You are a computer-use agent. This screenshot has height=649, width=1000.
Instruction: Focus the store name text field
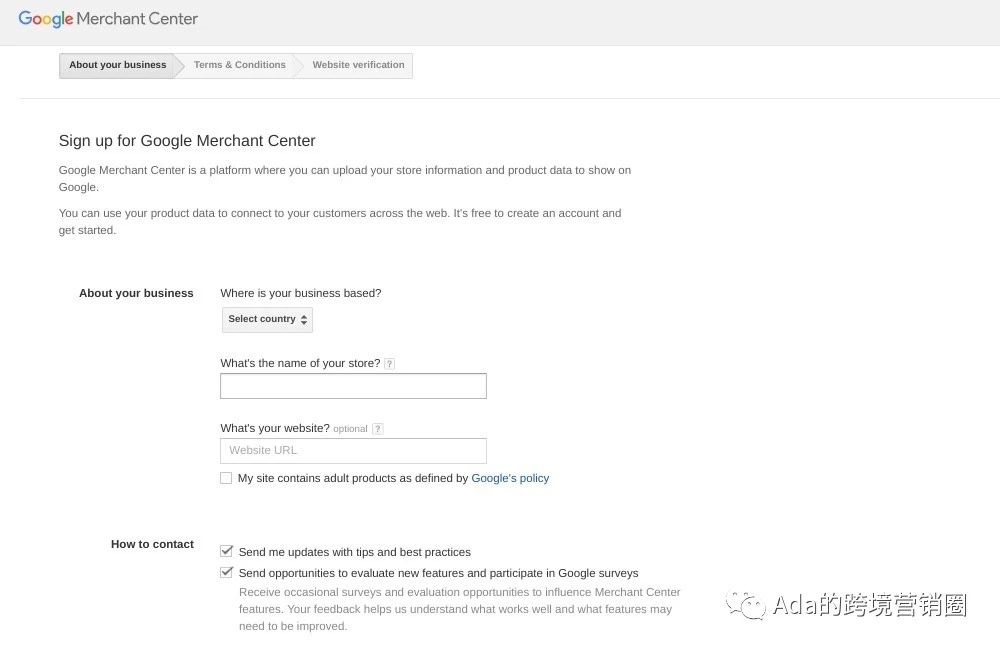pos(353,386)
